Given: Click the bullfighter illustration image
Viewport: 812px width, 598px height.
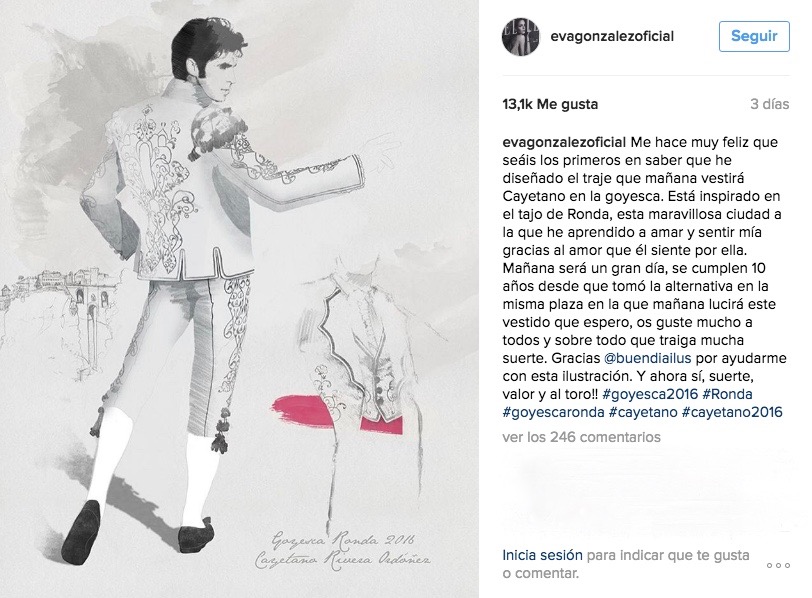Looking at the screenshot, I should 239,299.
